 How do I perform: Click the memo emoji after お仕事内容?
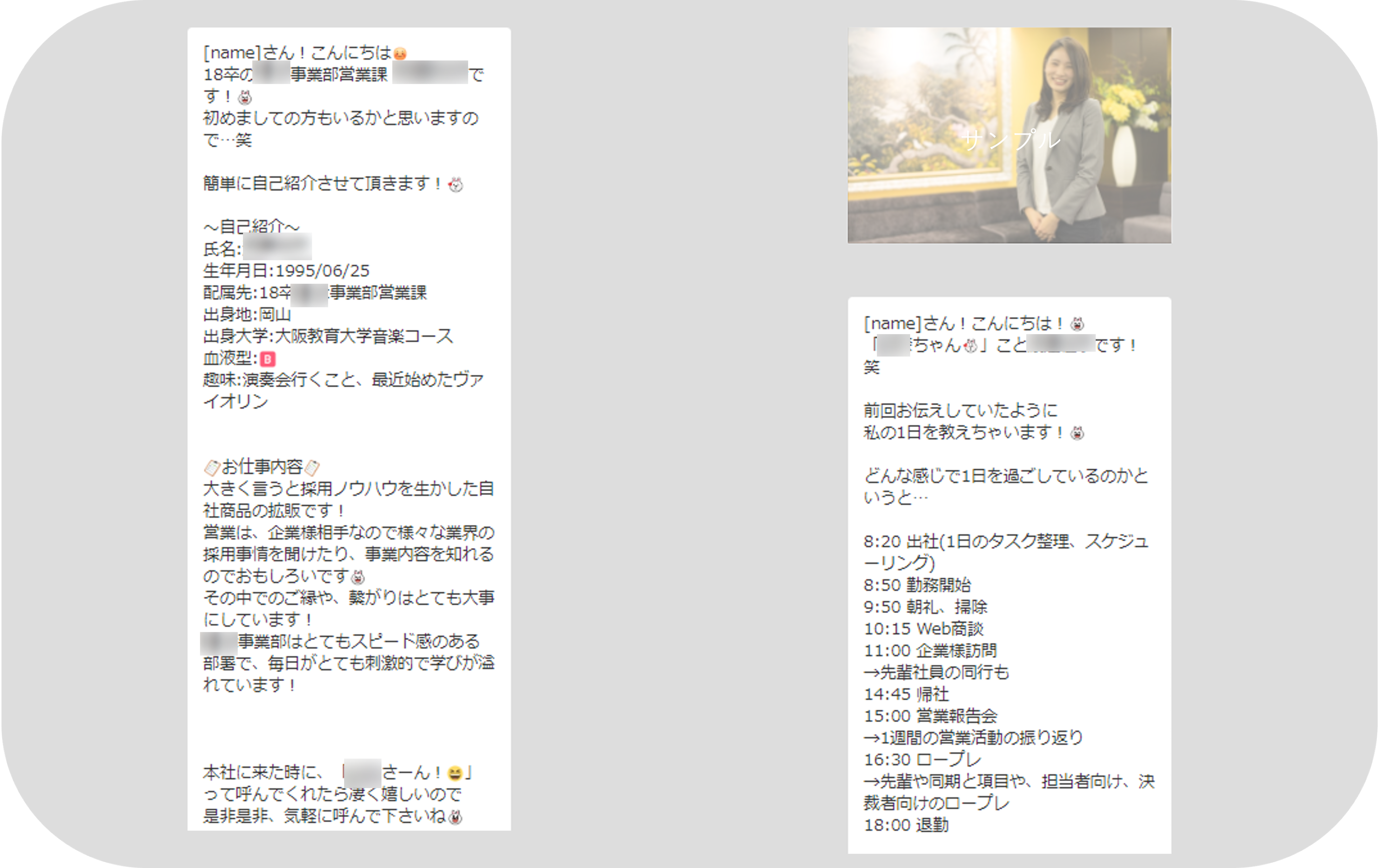(x=312, y=468)
